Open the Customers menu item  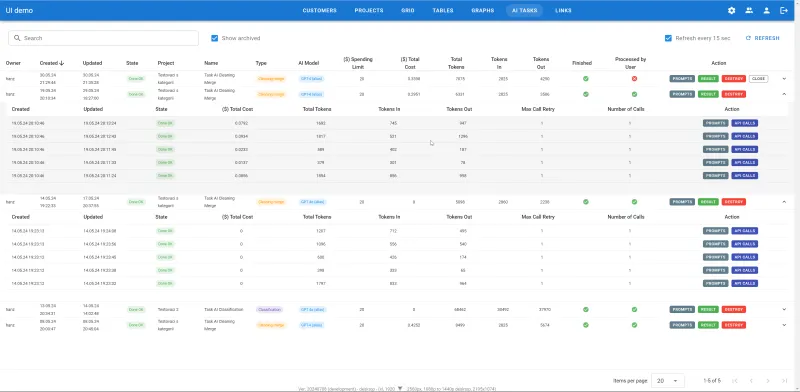[x=319, y=10]
